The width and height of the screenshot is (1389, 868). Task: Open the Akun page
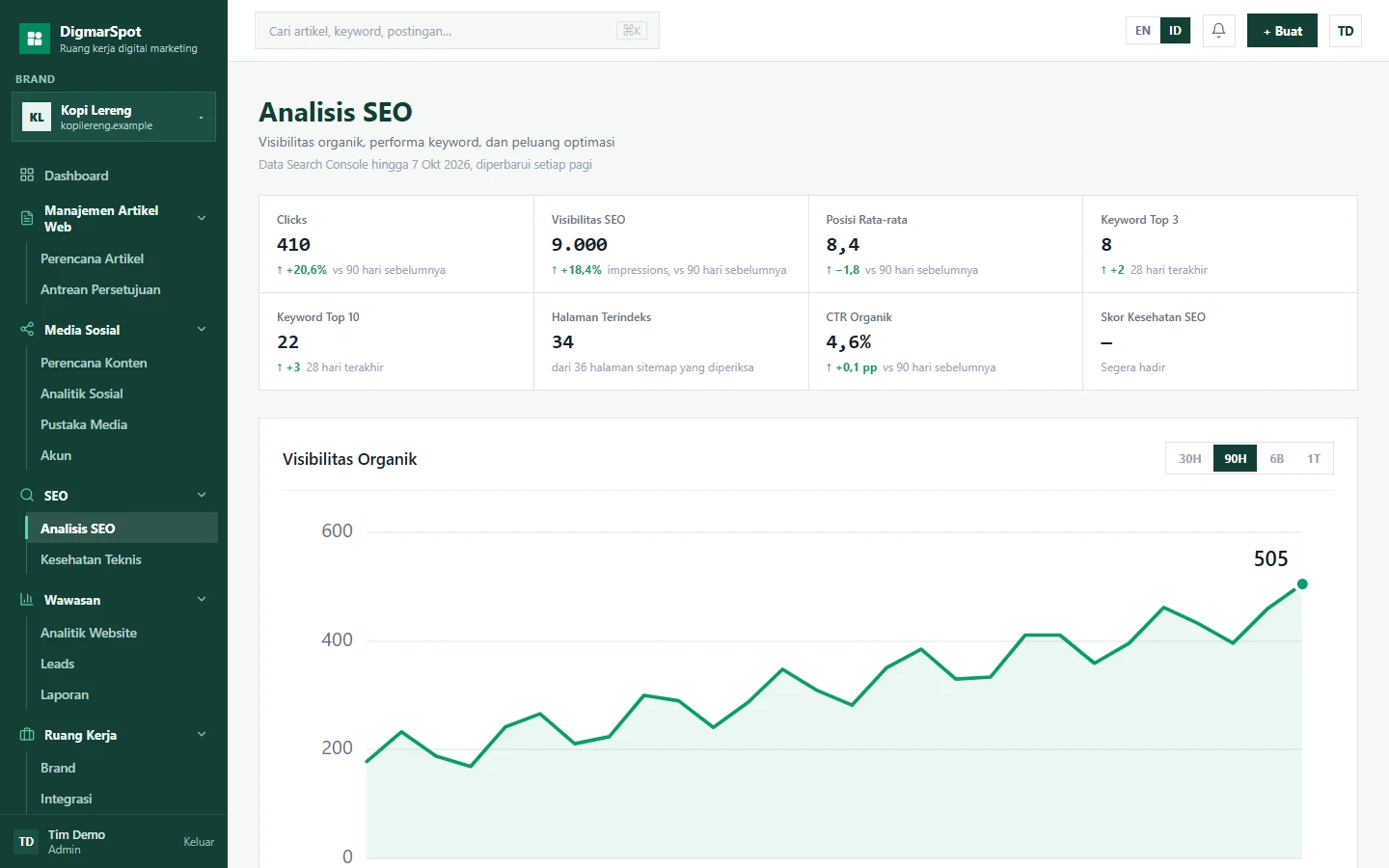click(122, 455)
